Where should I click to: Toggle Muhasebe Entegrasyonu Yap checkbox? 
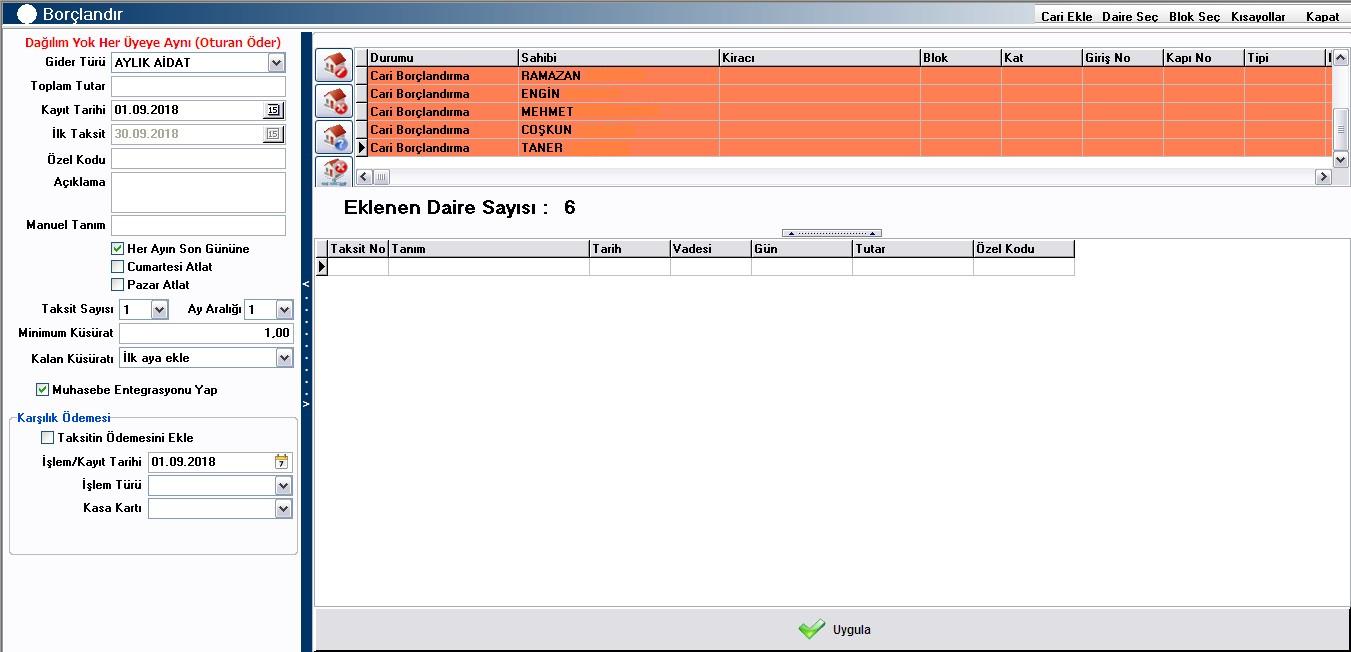pyautogui.click(x=42, y=390)
